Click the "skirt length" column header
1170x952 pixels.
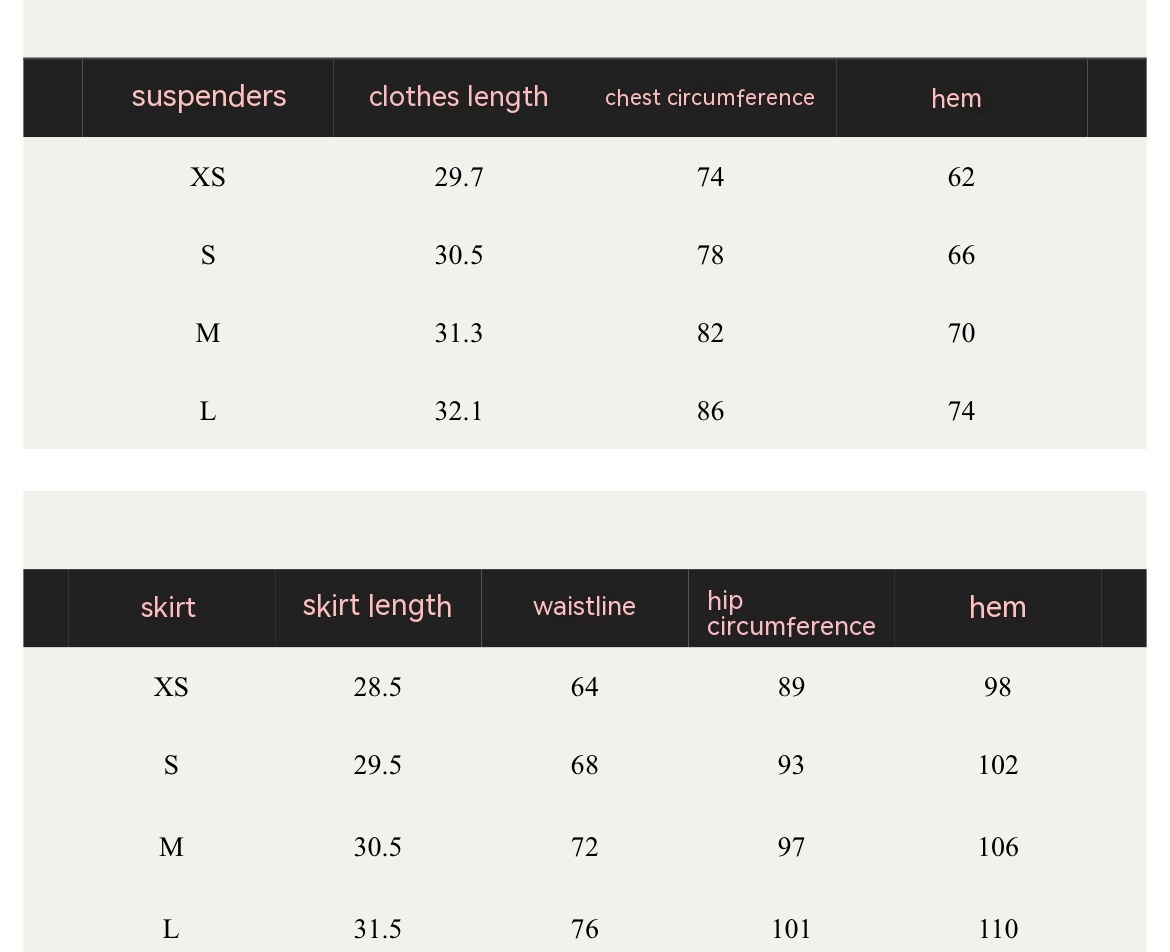[377, 606]
